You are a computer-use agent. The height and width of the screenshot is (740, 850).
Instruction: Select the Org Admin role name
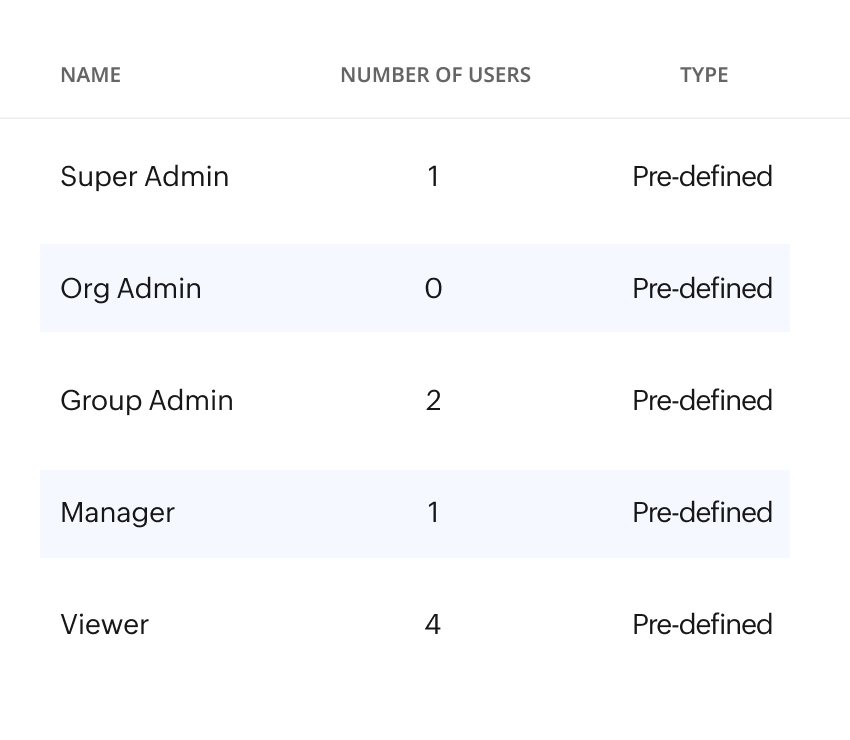pyautogui.click(x=130, y=289)
